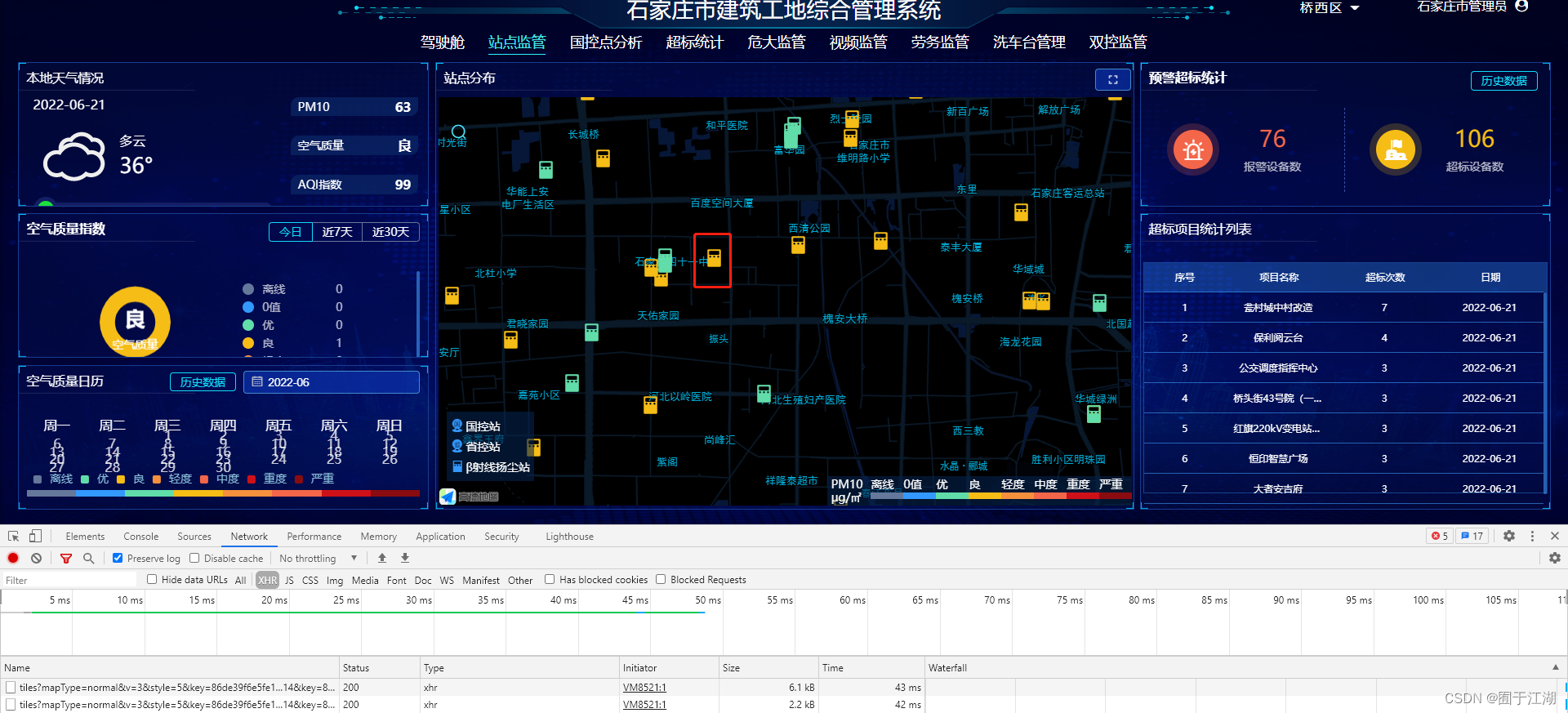
Task: Enable the Disable cache checkbox
Action: (x=194, y=559)
